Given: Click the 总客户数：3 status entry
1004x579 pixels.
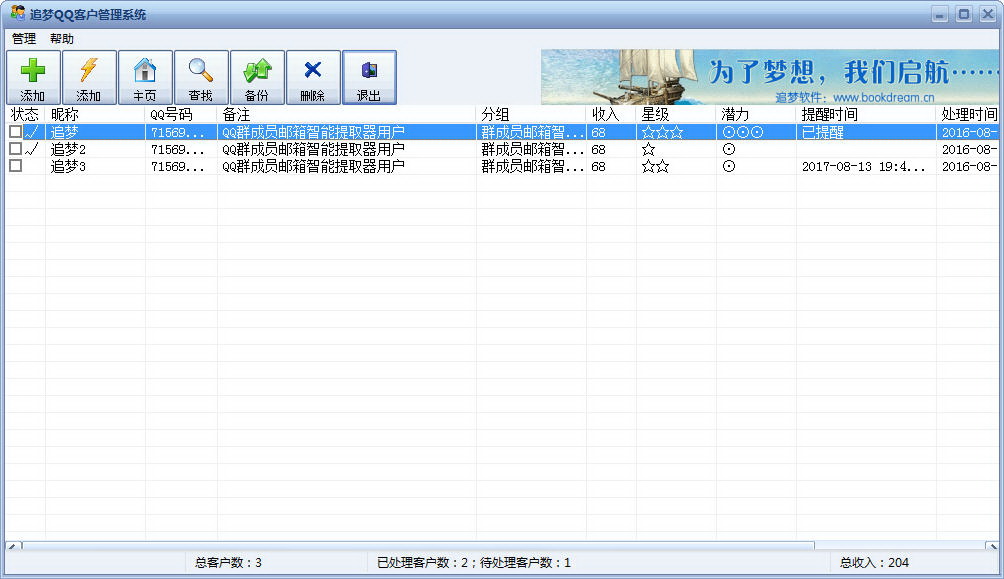Looking at the screenshot, I should (x=229, y=562).
